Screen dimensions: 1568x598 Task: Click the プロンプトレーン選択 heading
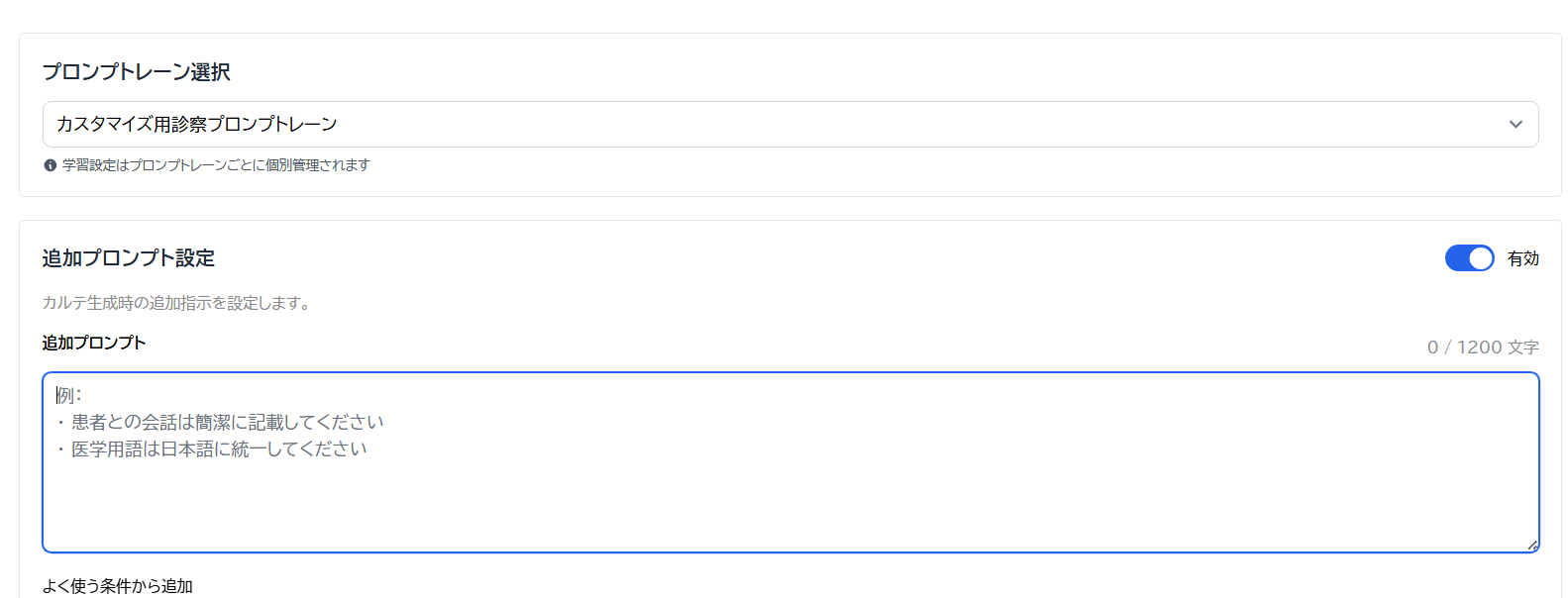point(137,72)
